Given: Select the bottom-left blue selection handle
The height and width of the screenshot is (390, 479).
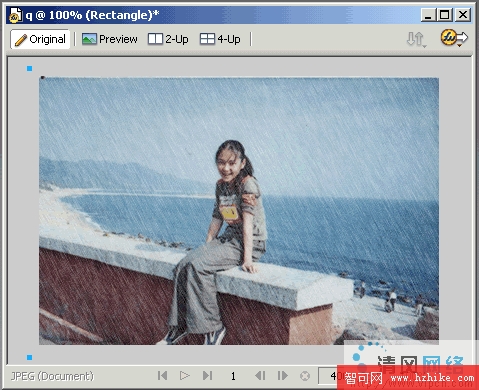Looking at the screenshot, I should click(29, 357).
